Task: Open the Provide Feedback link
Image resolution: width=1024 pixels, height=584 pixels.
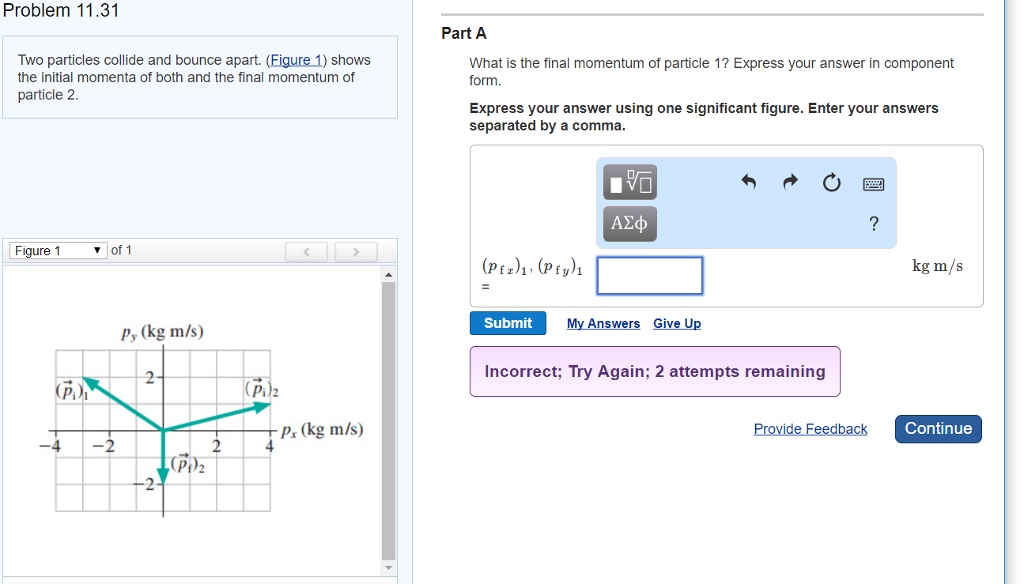Action: 810,428
